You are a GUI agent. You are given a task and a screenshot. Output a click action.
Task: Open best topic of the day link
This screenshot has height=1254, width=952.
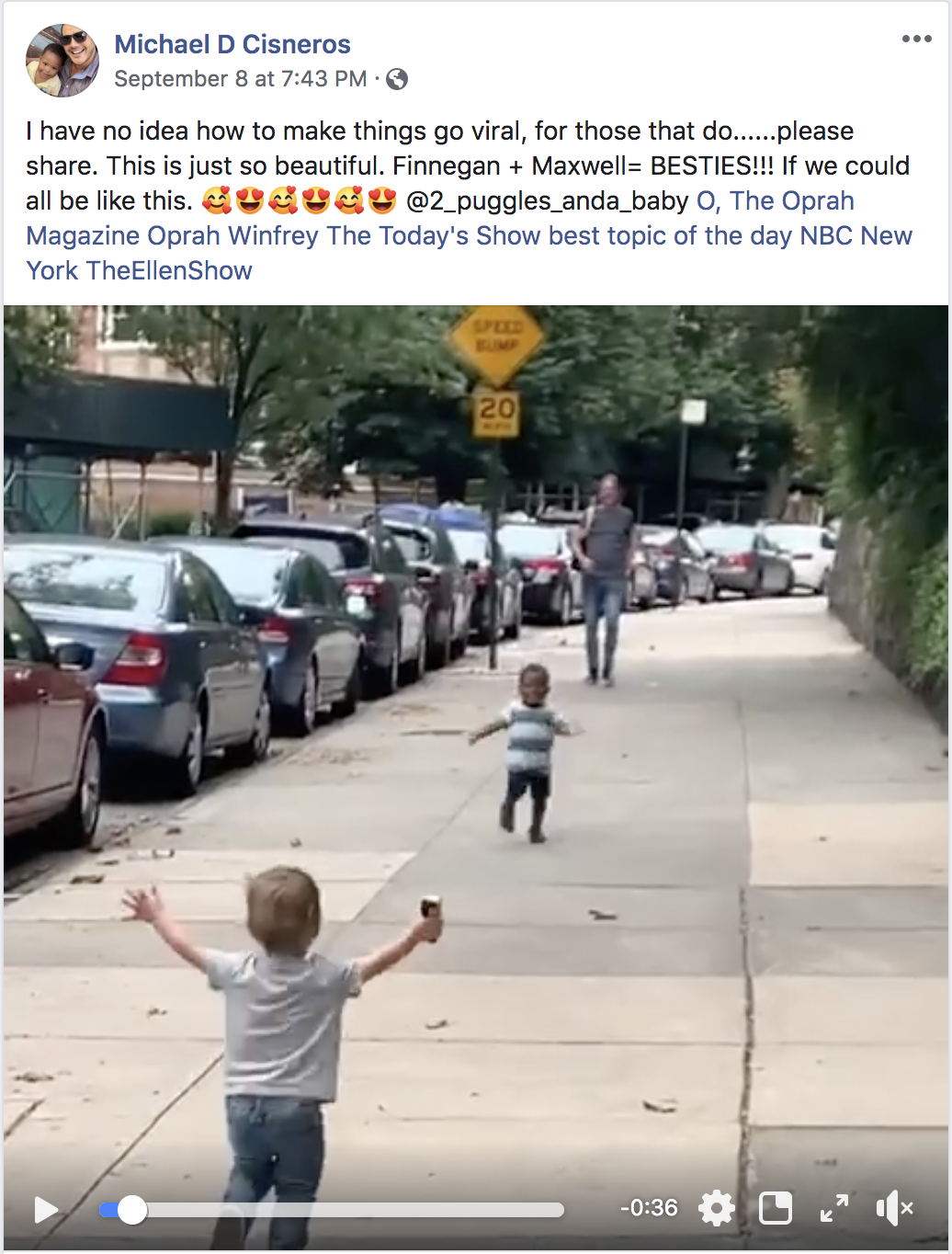tap(670, 235)
